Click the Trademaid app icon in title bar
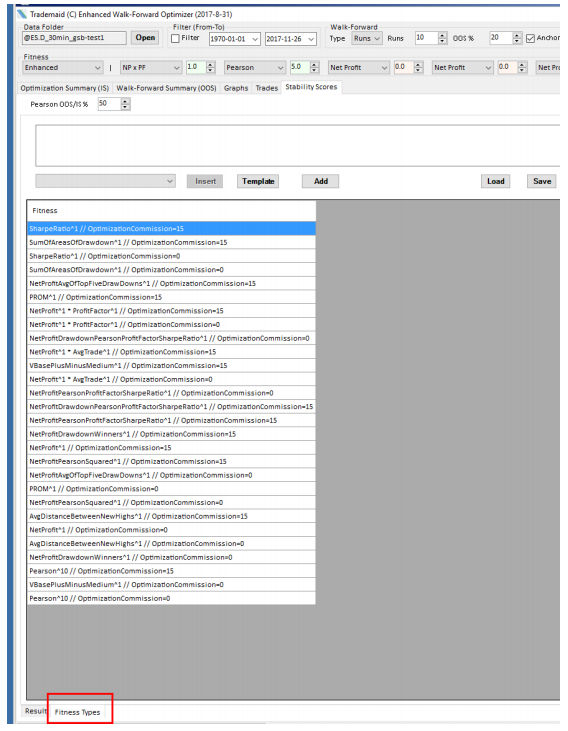Image resolution: width=568 pixels, height=731 pixels. point(22,14)
